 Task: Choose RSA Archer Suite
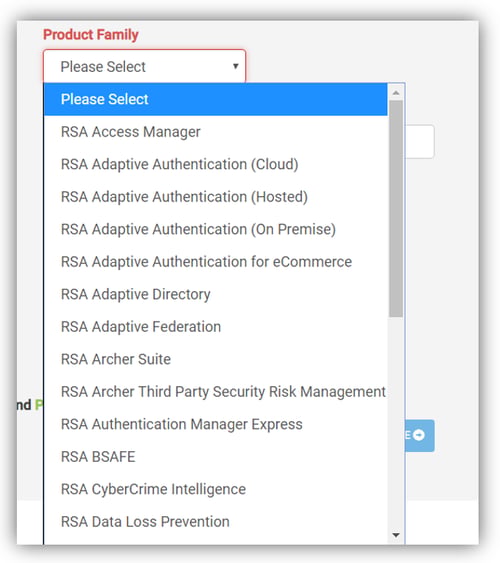(215, 359)
